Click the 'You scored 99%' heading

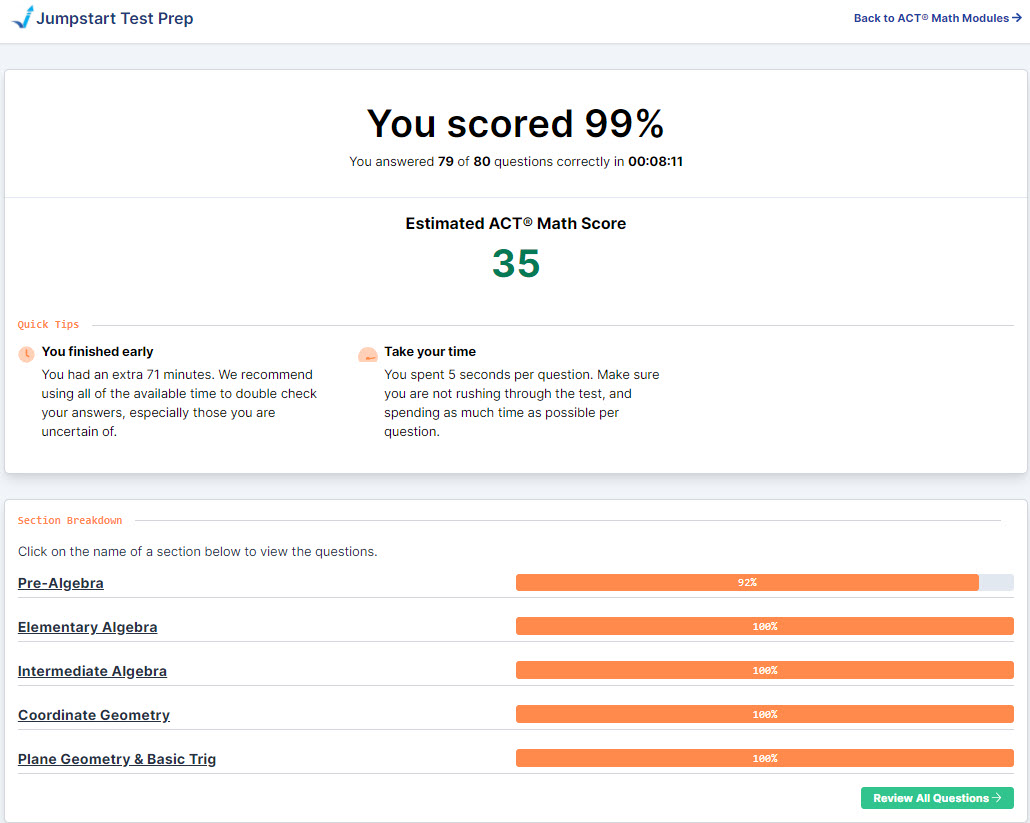click(x=515, y=124)
